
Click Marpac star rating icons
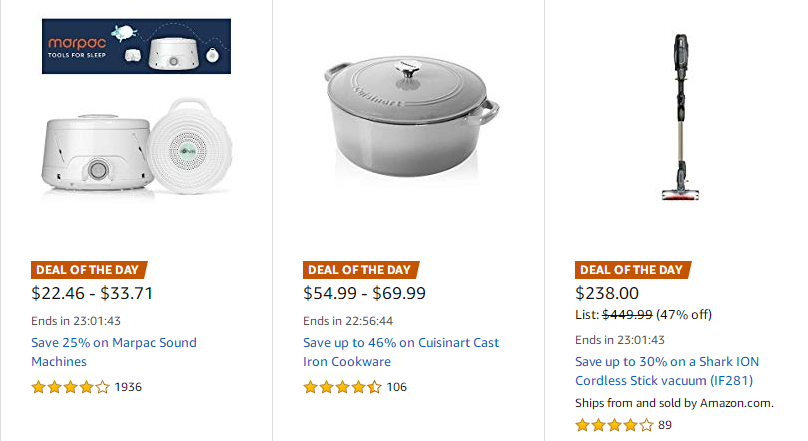click(71, 387)
